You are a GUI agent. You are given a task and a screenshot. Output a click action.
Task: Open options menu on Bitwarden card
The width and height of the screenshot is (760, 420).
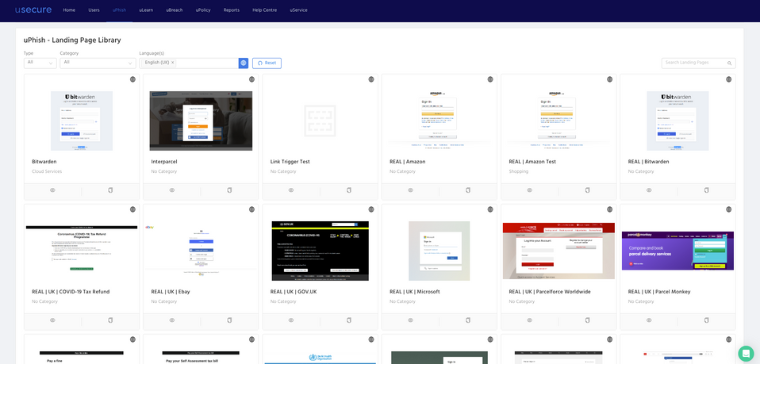(x=133, y=79)
